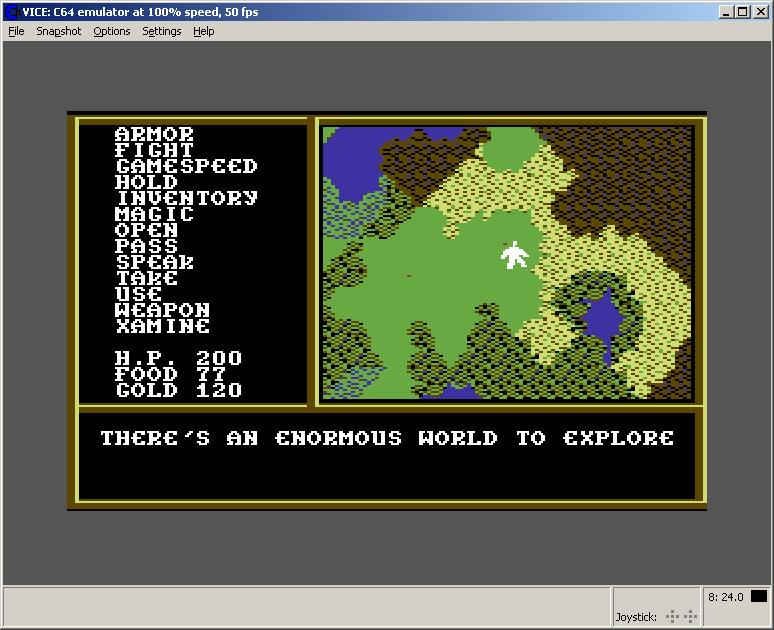Select the HOLD command
The image size is (774, 630).
(x=146, y=182)
